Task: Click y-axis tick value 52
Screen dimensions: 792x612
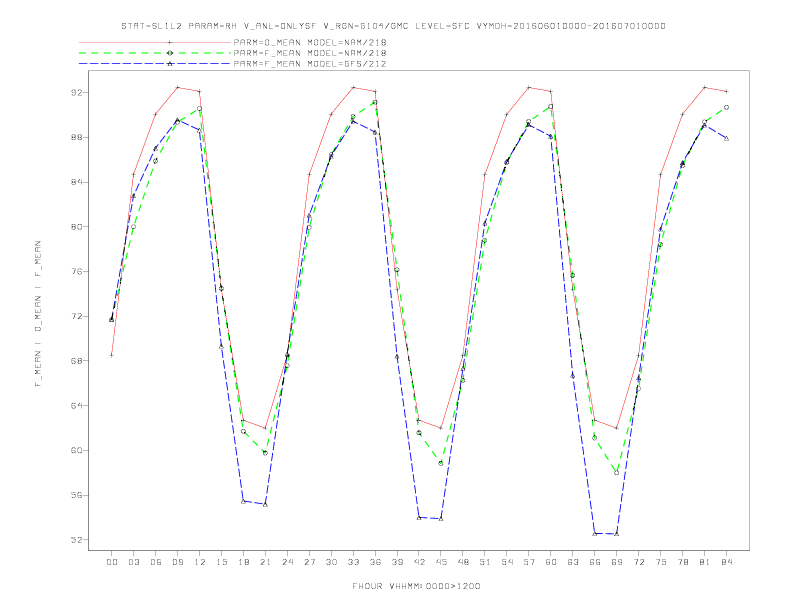Action: pos(76,540)
